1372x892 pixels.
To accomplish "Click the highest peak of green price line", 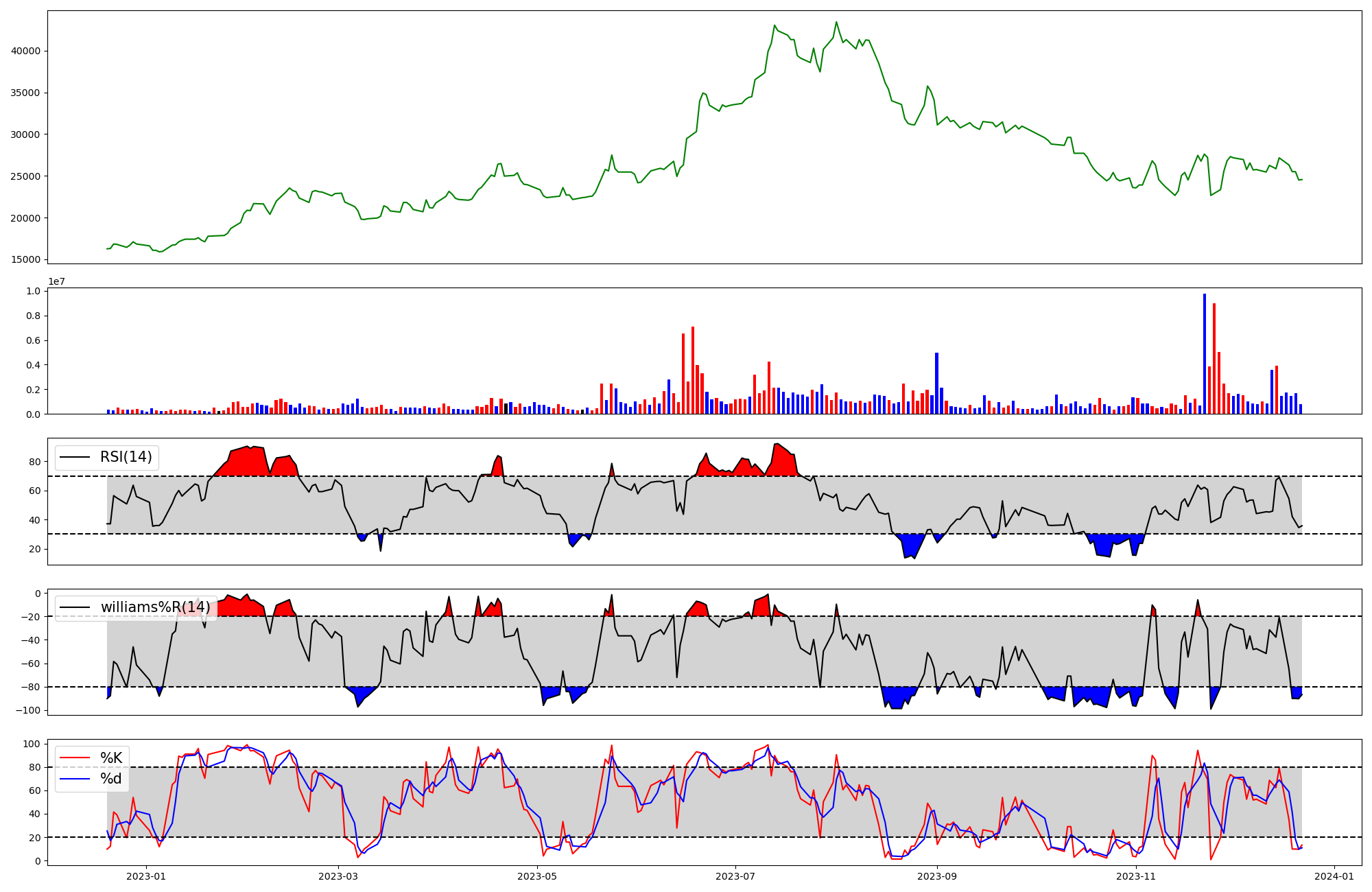I will pyautogui.click(x=836, y=22).
